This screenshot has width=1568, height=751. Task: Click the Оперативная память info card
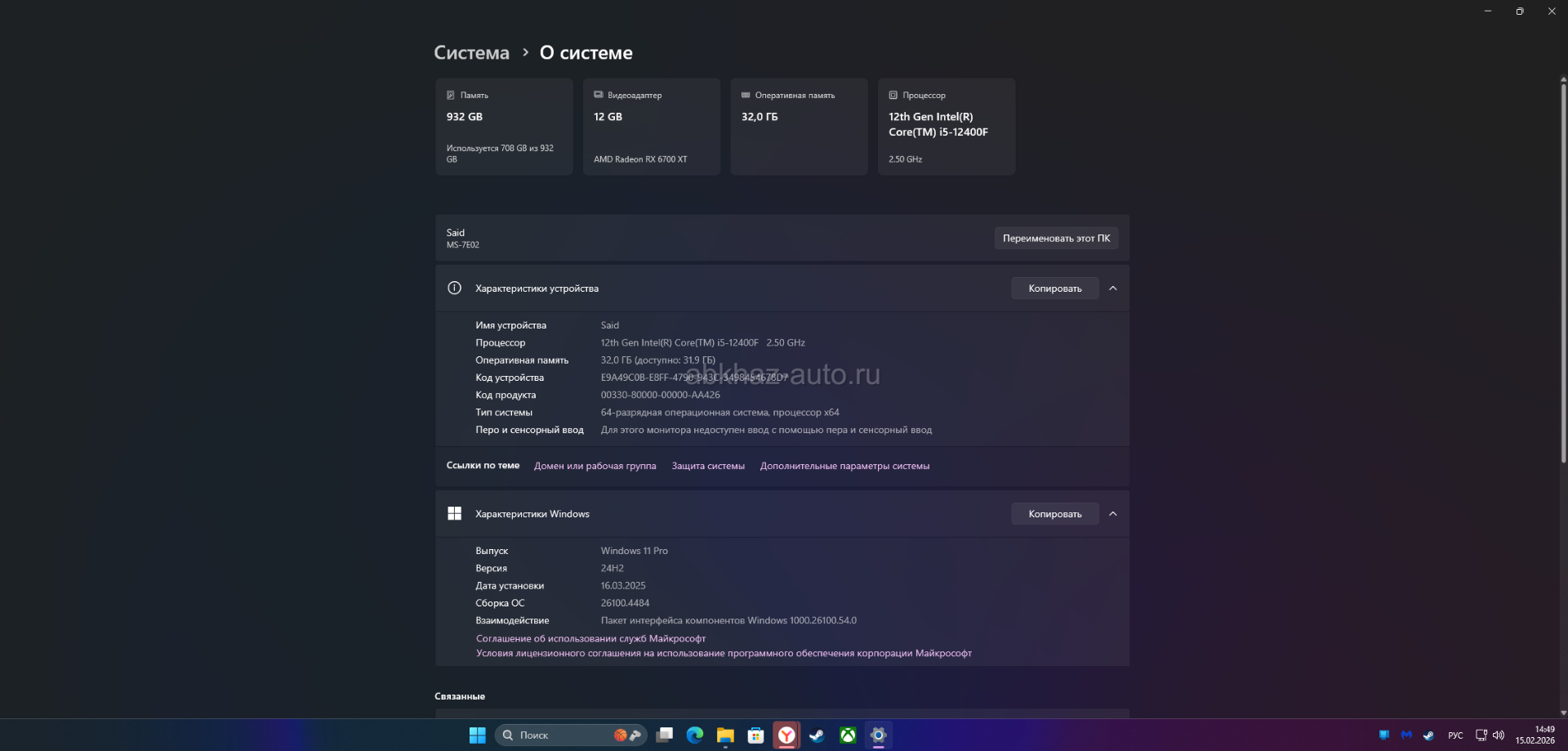click(799, 127)
